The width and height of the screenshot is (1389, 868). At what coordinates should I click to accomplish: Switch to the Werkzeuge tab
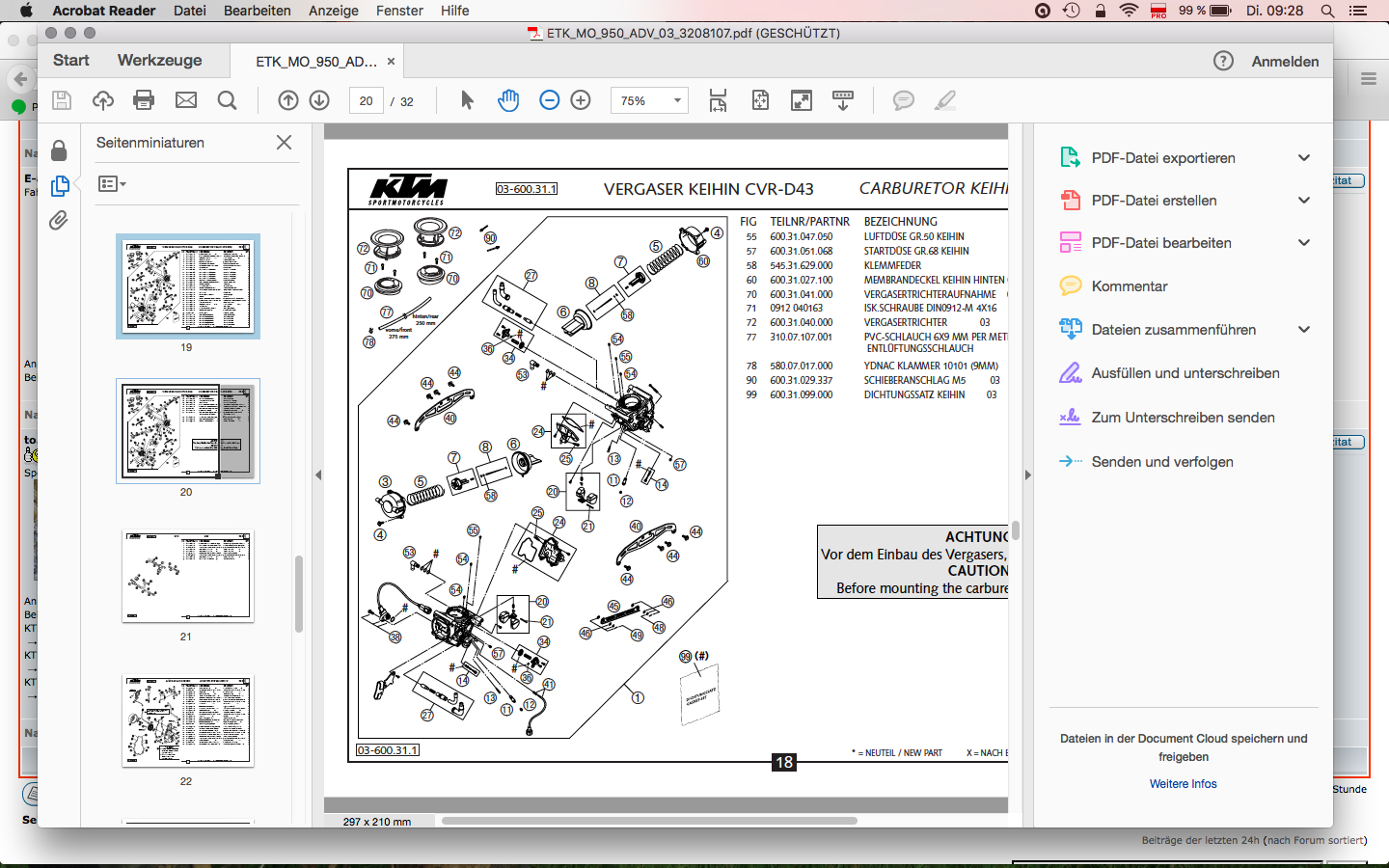[159, 61]
